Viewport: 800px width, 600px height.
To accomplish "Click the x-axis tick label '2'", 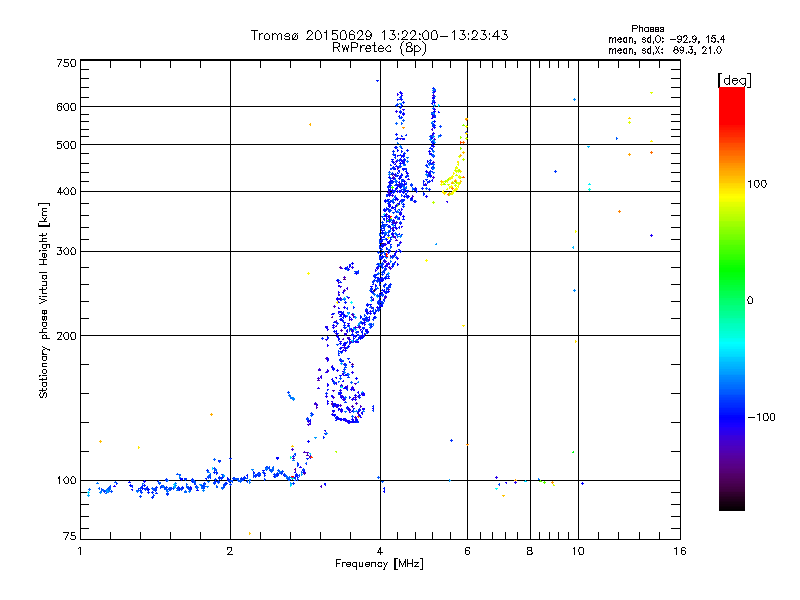I will [x=230, y=551].
